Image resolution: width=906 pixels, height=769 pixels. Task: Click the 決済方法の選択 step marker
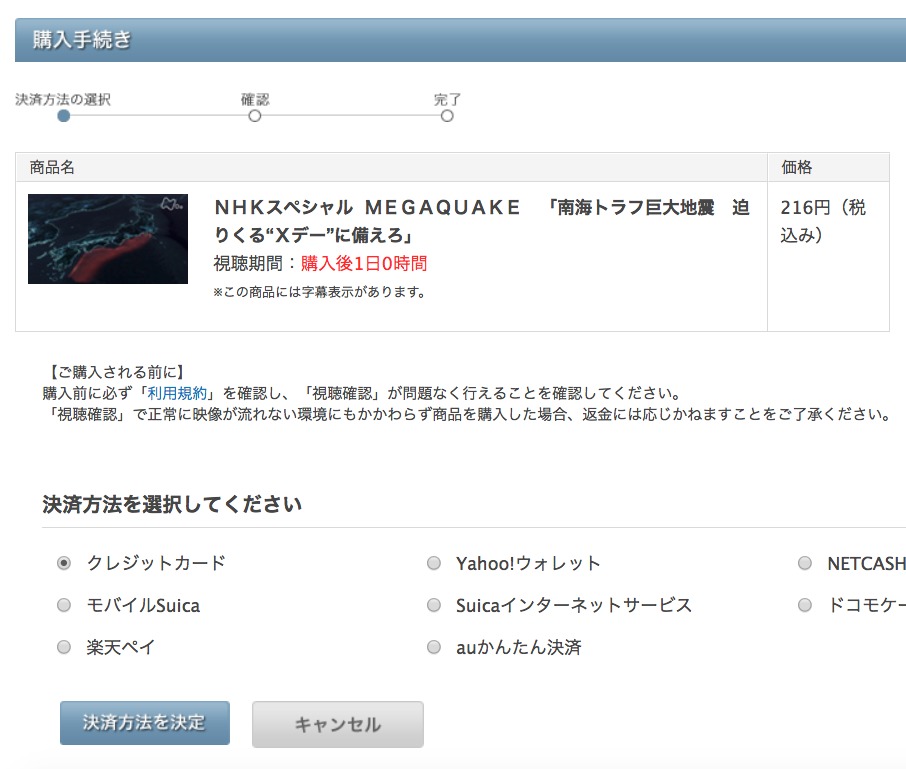point(64,116)
